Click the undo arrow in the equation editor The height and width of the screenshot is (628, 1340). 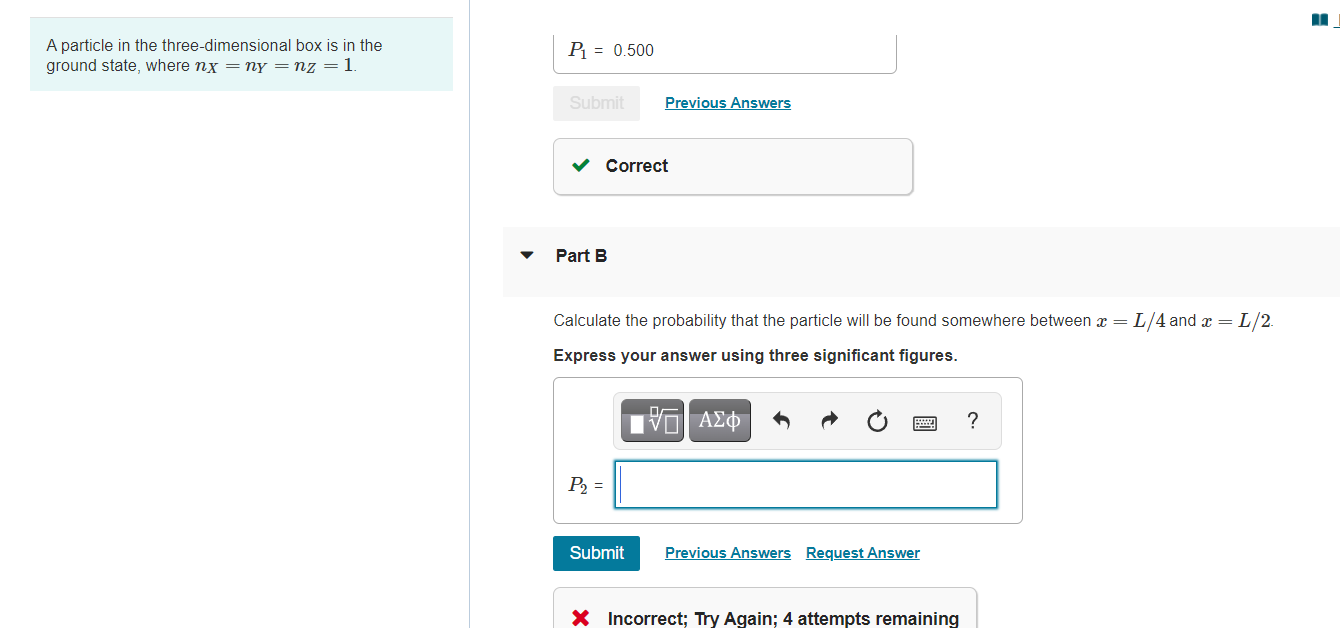[780, 420]
